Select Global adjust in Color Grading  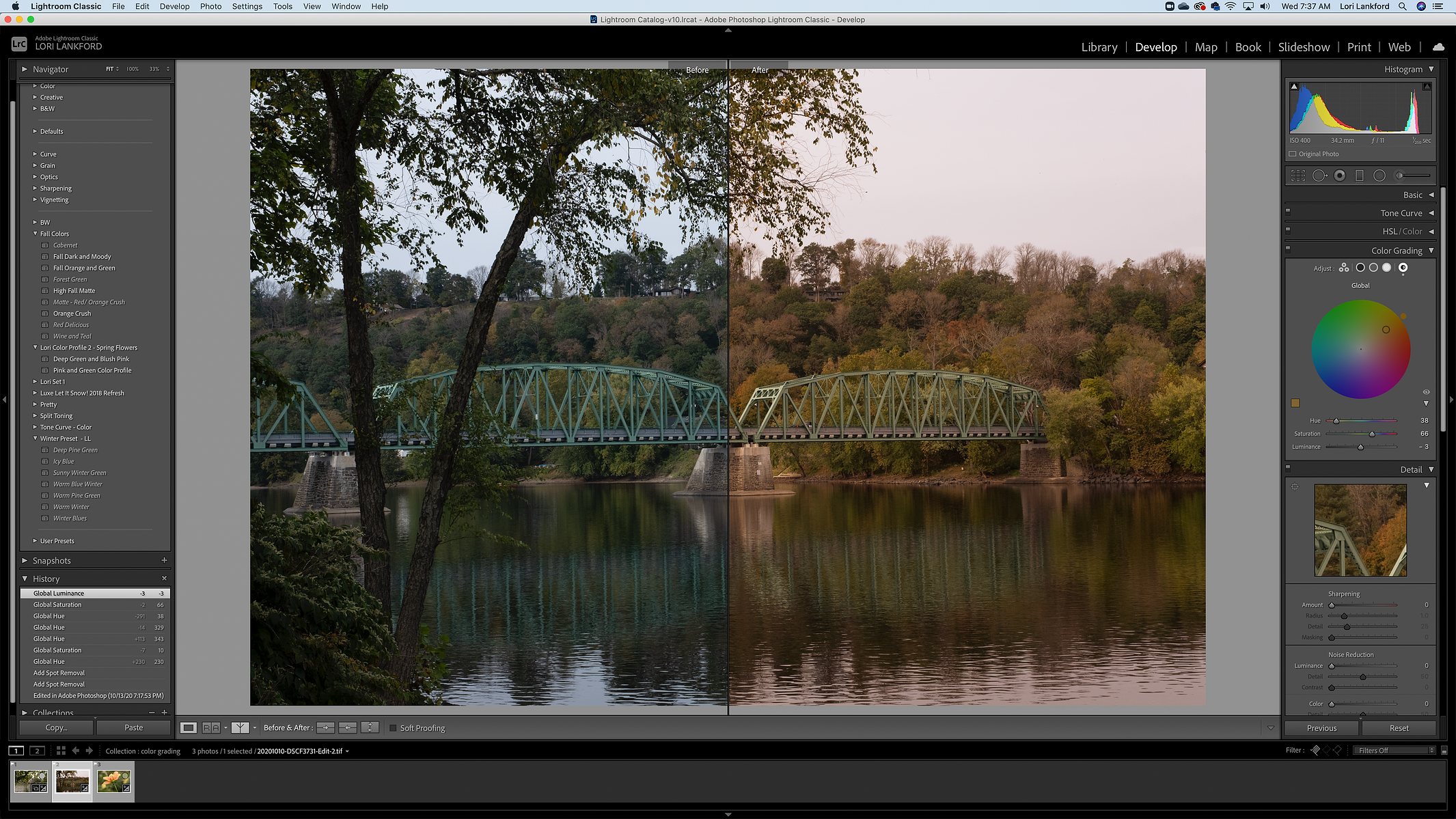pyautogui.click(x=1403, y=268)
